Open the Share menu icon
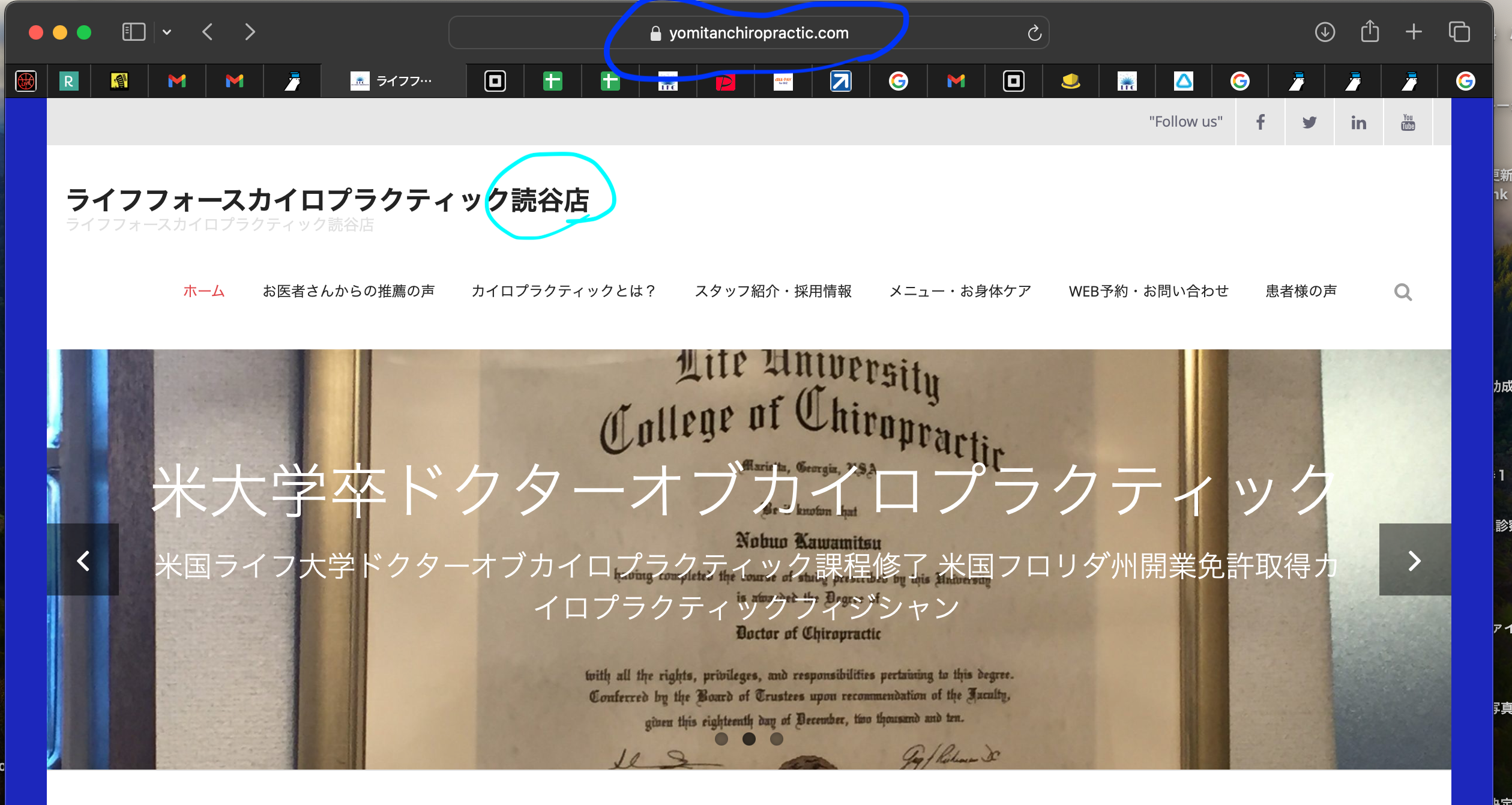Screen dimensions: 1512x805 (1370, 31)
